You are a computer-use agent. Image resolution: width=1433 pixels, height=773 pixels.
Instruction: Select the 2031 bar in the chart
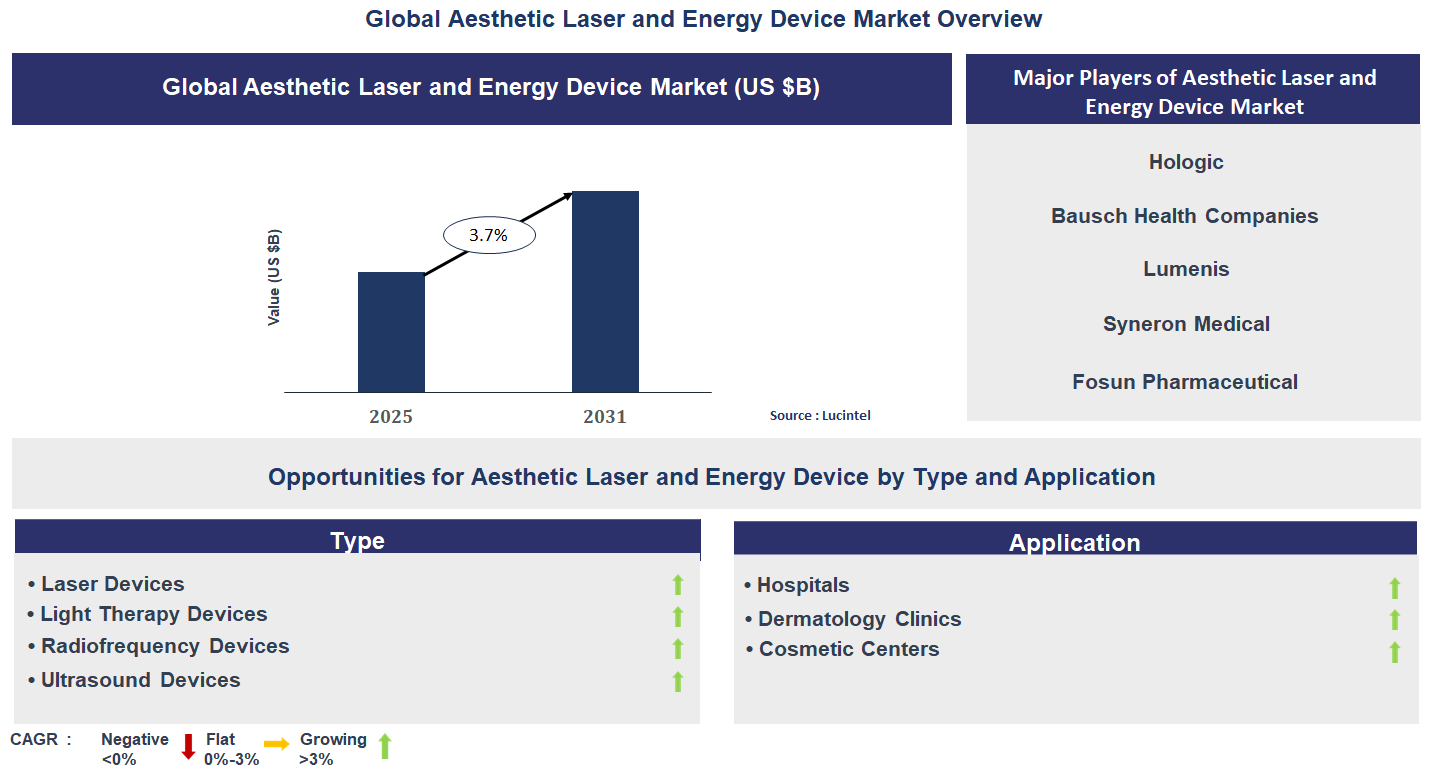pyautogui.click(x=604, y=292)
